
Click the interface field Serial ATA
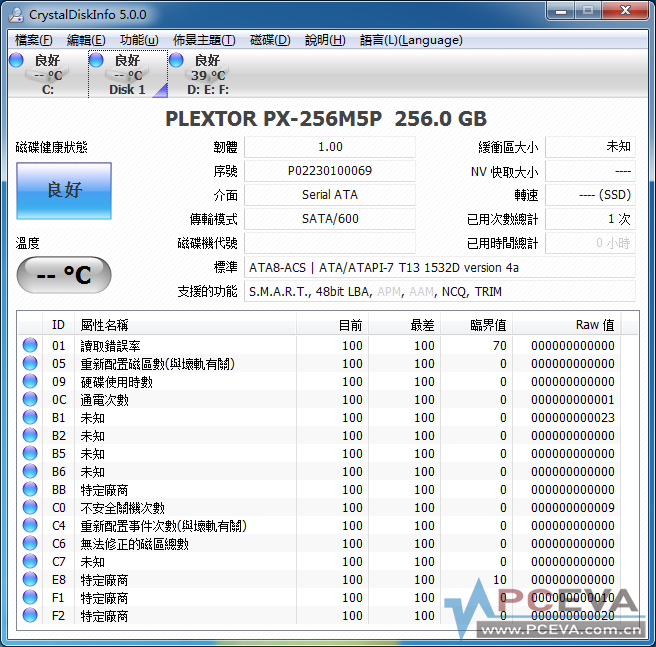[x=330, y=195]
